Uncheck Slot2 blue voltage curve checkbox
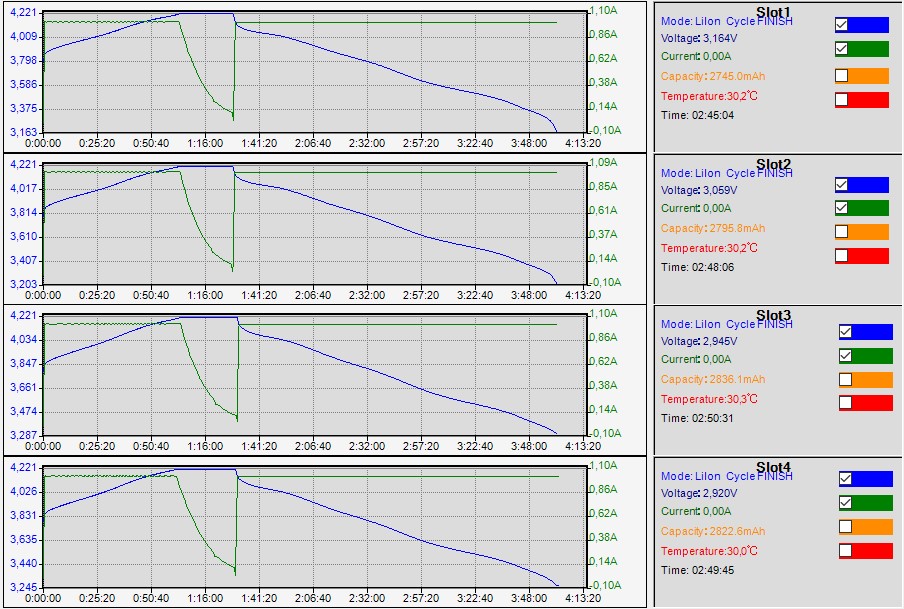This screenshot has width=904, height=609. click(841, 185)
